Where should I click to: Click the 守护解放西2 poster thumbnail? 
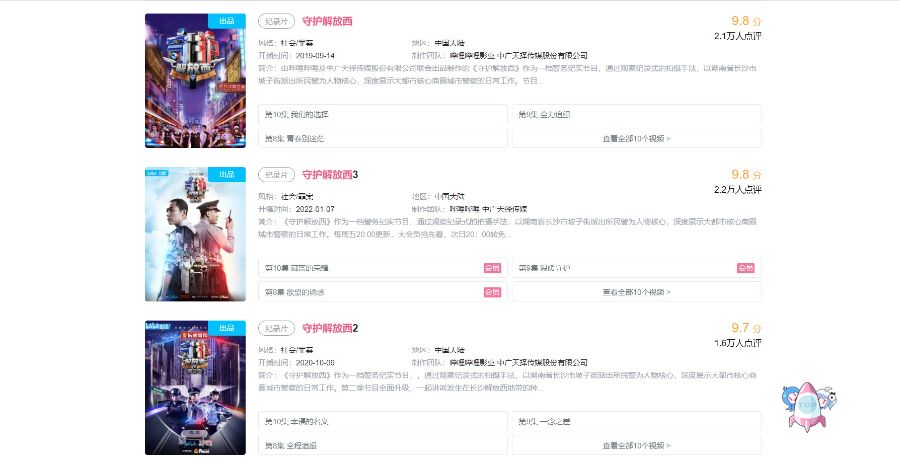195,387
